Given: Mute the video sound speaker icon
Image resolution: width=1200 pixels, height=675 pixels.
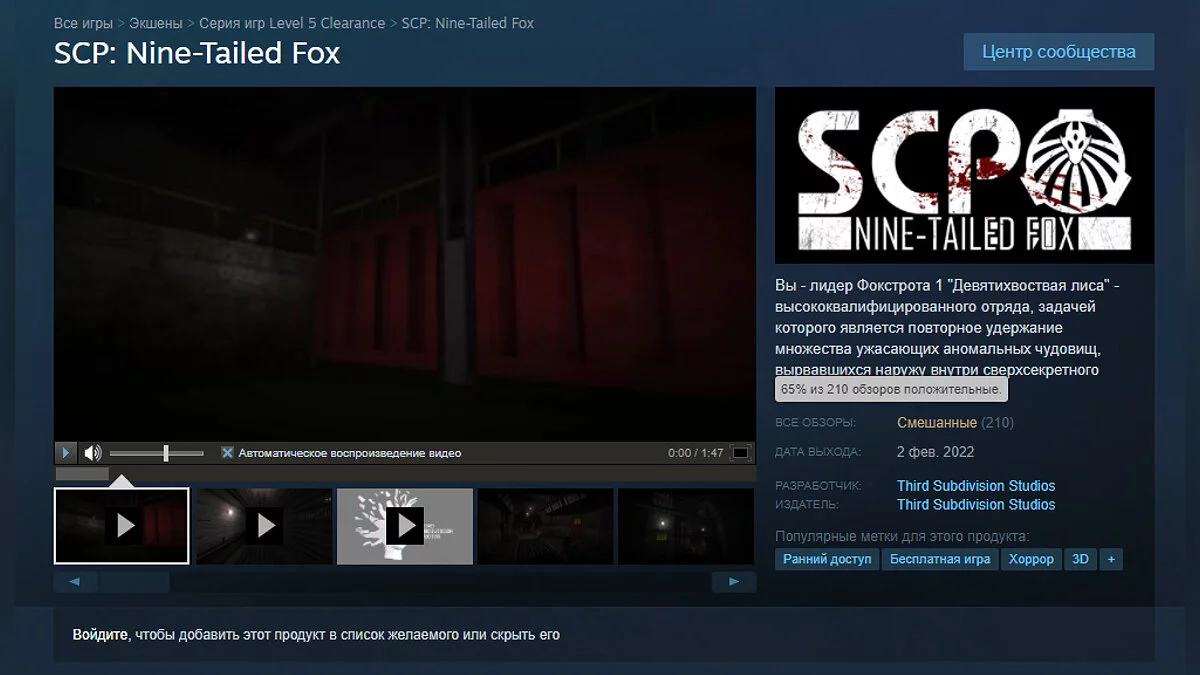Looking at the screenshot, I should pyautogui.click(x=93, y=453).
